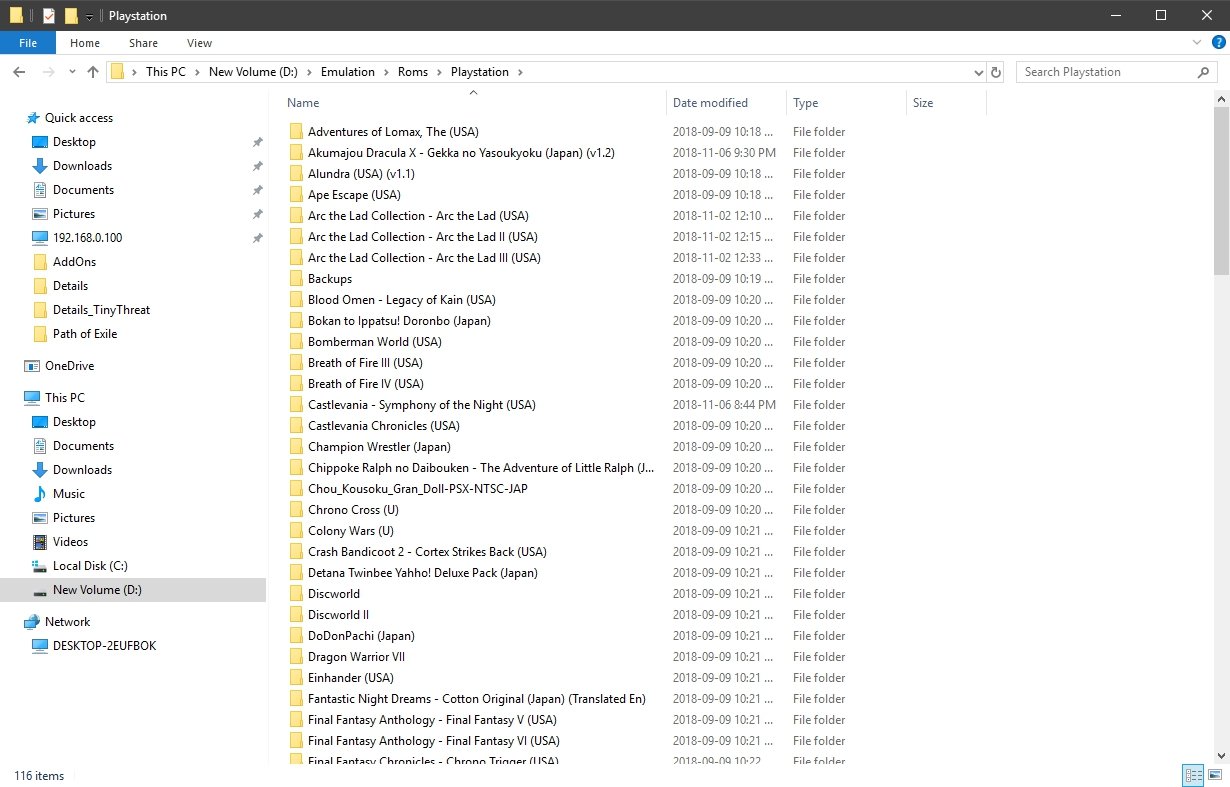Screen dimensions: 1230x787
Task: Select the Ape Escape (USA) folder icon
Action: (x=296, y=195)
